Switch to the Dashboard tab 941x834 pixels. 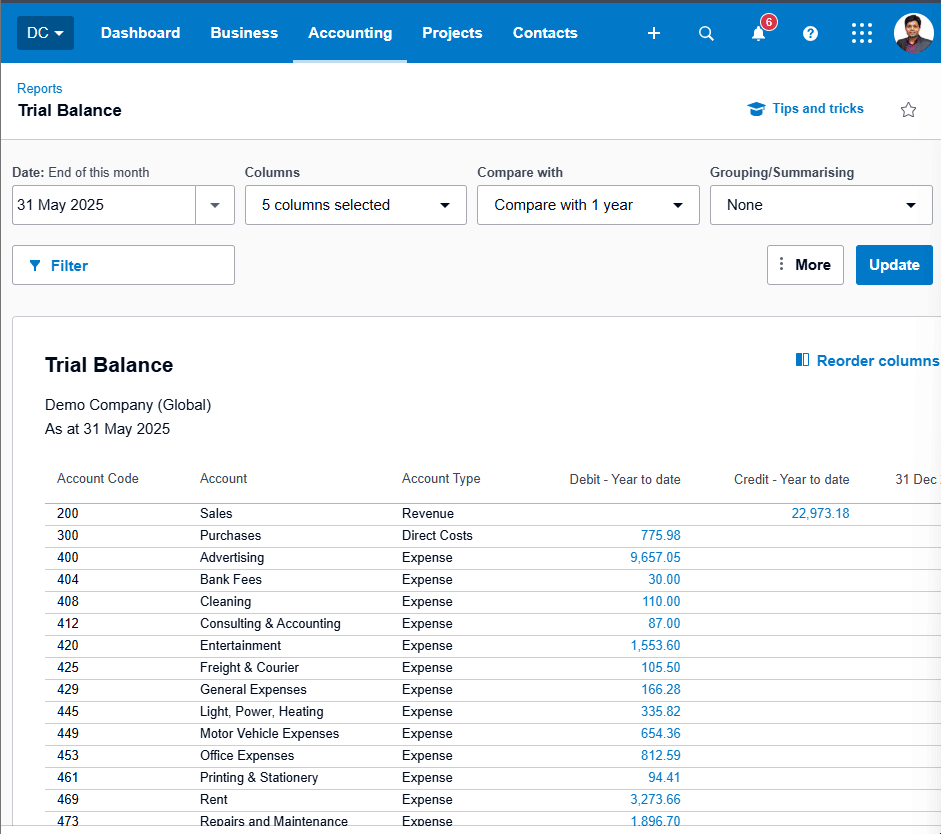140,33
